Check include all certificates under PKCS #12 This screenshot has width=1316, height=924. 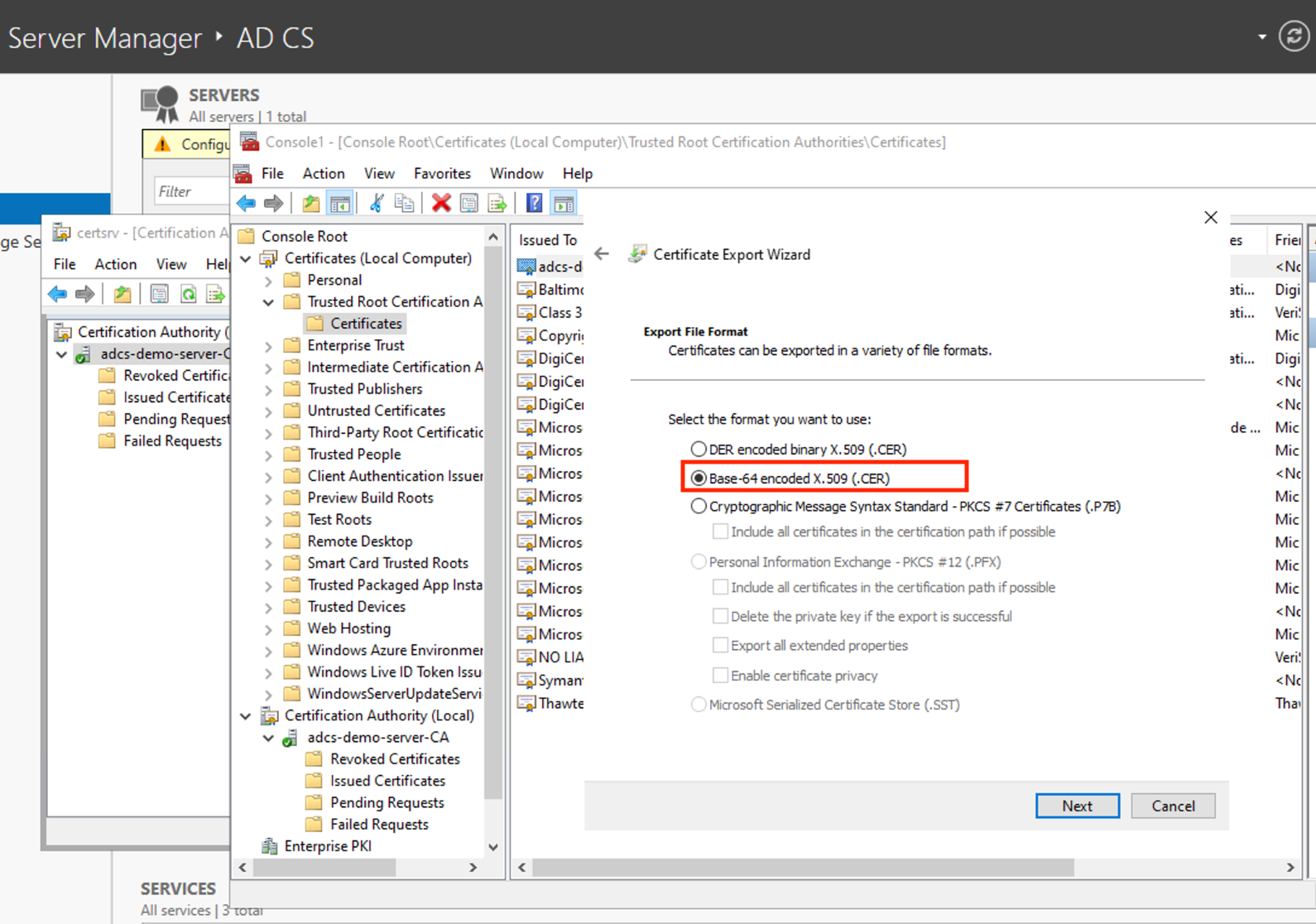click(x=720, y=587)
